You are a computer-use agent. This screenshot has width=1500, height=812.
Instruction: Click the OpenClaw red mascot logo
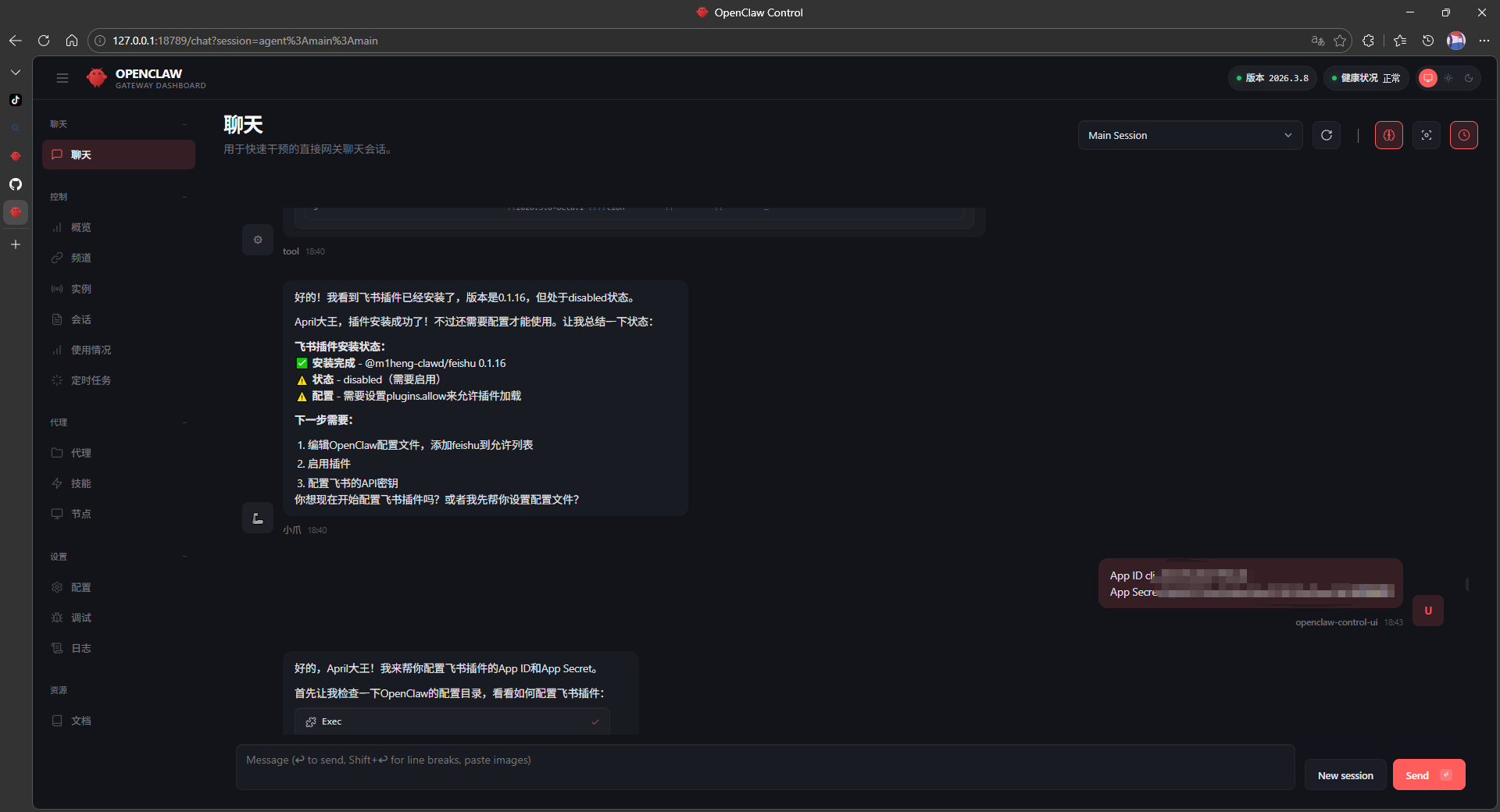click(97, 78)
